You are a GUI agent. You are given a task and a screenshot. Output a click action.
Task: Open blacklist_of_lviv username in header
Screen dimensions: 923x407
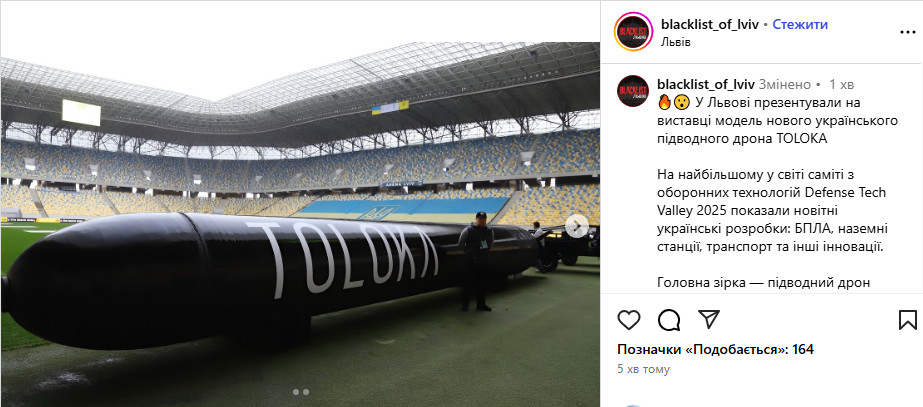click(710, 24)
